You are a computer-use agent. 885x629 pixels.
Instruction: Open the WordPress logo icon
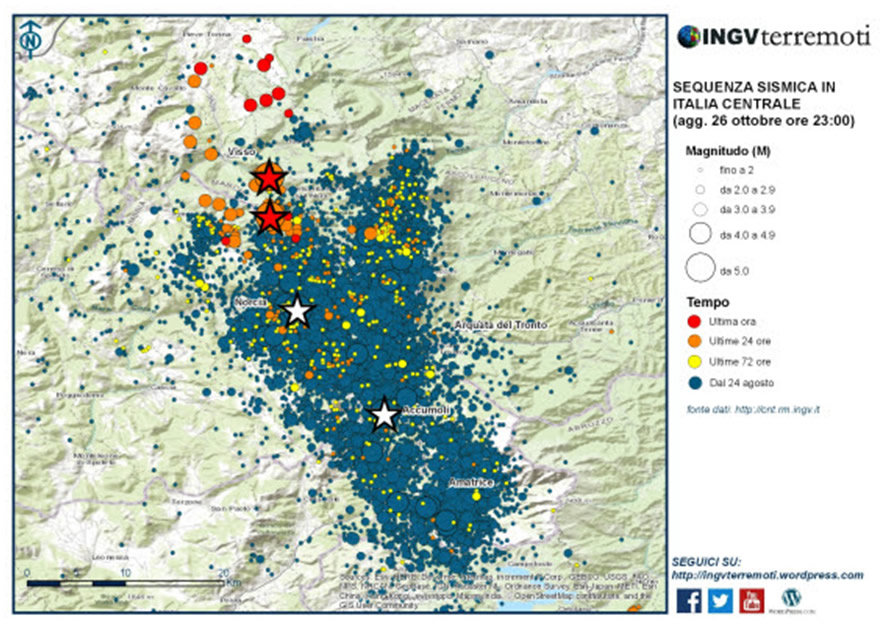[x=792, y=599]
